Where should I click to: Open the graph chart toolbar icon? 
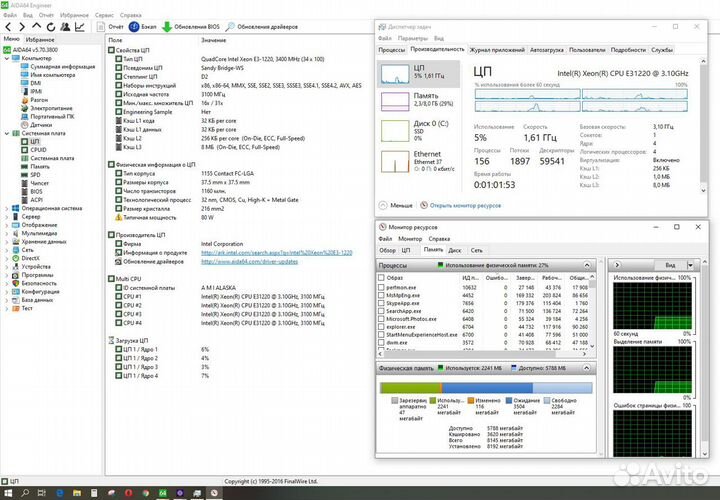80,27
